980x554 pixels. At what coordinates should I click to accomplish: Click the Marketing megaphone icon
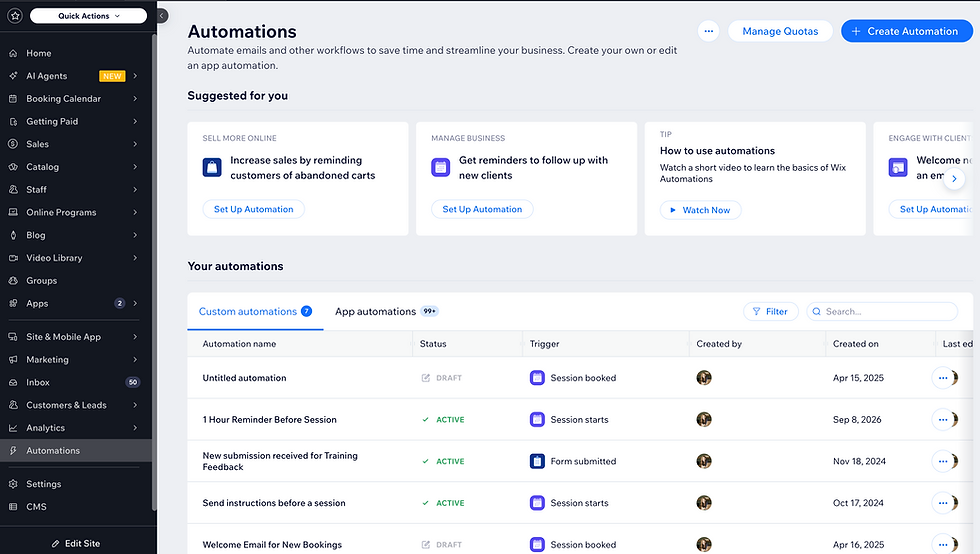click(13, 360)
